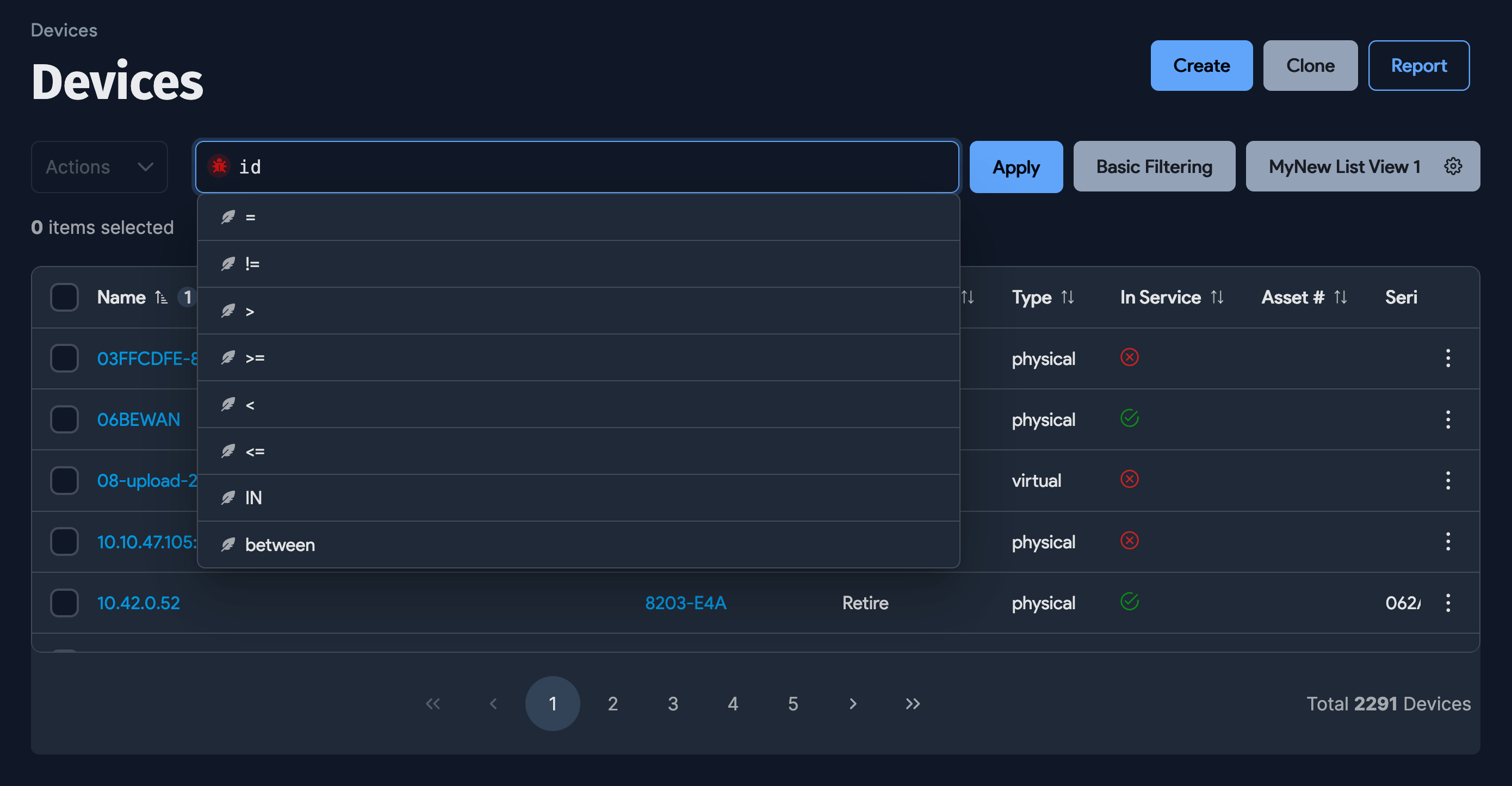The height and width of the screenshot is (786, 1512).
Task: Focus the advanced filter query input
Action: click(x=587, y=166)
